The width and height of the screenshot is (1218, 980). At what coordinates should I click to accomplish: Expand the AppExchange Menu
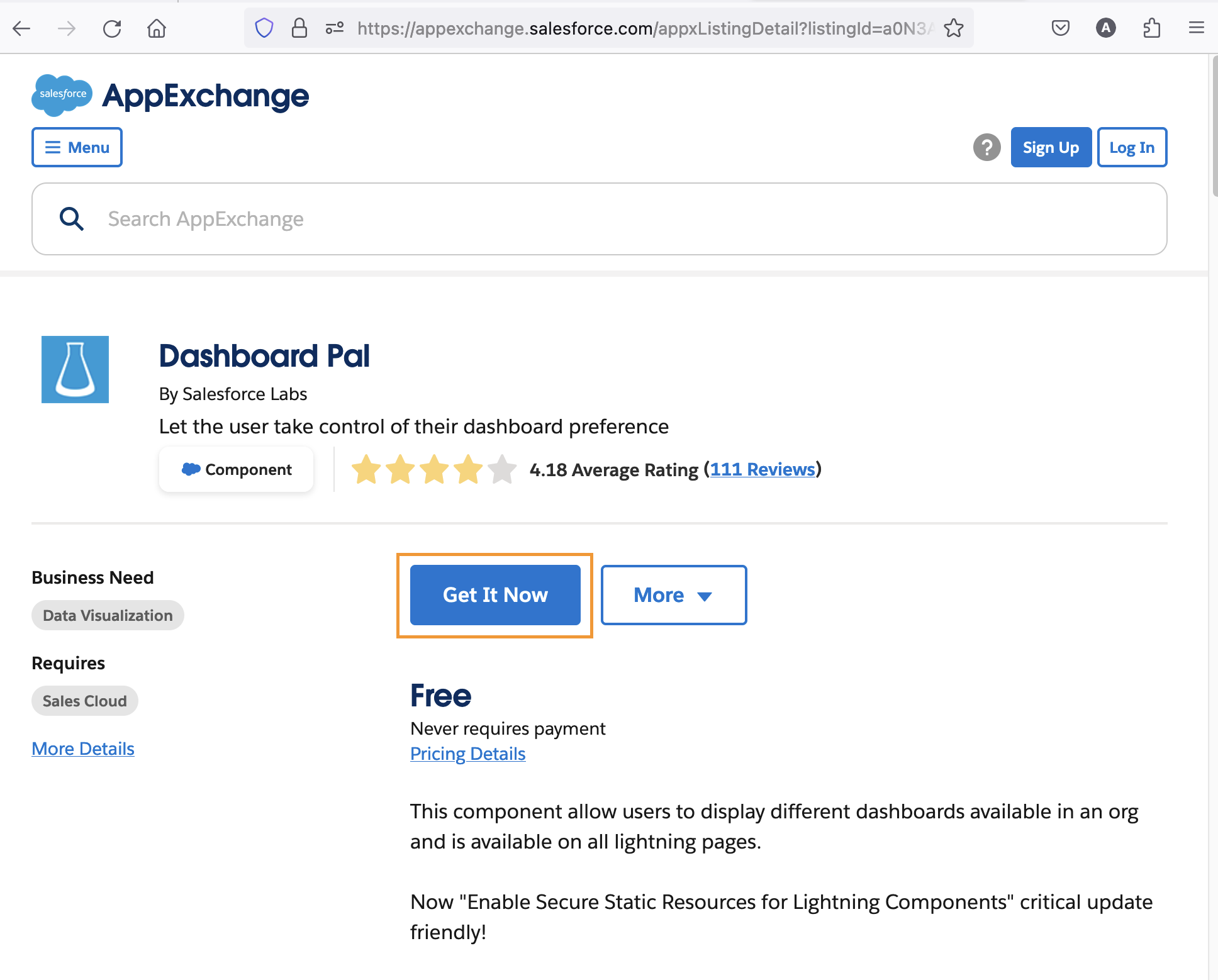(x=76, y=147)
